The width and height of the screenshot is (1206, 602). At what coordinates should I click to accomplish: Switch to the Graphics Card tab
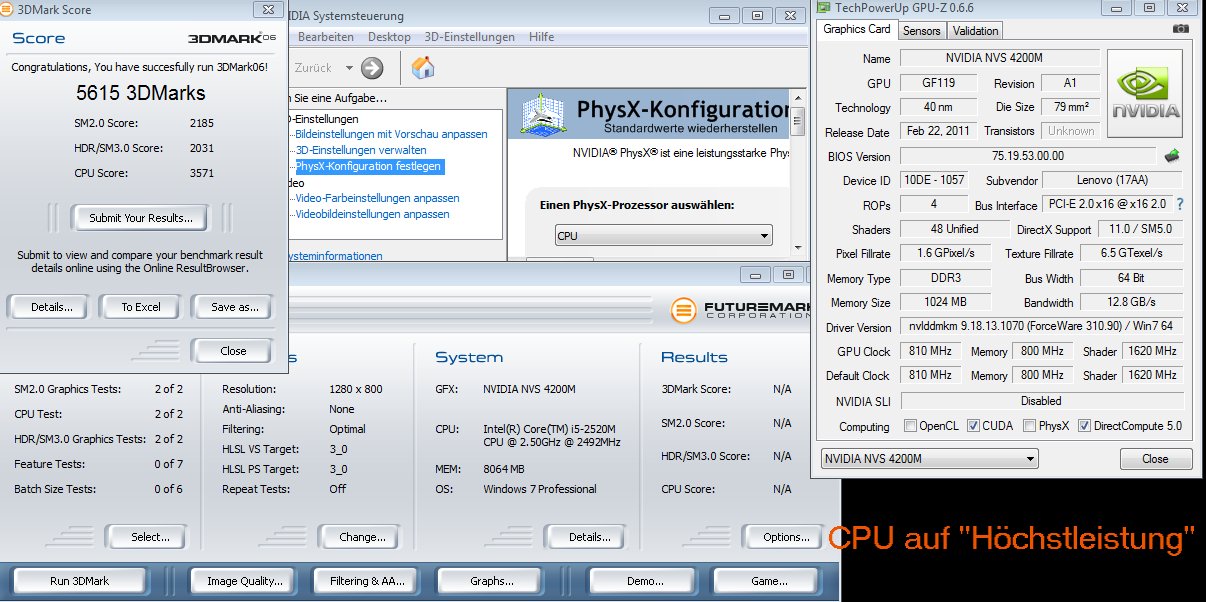pyautogui.click(x=856, y=30)
